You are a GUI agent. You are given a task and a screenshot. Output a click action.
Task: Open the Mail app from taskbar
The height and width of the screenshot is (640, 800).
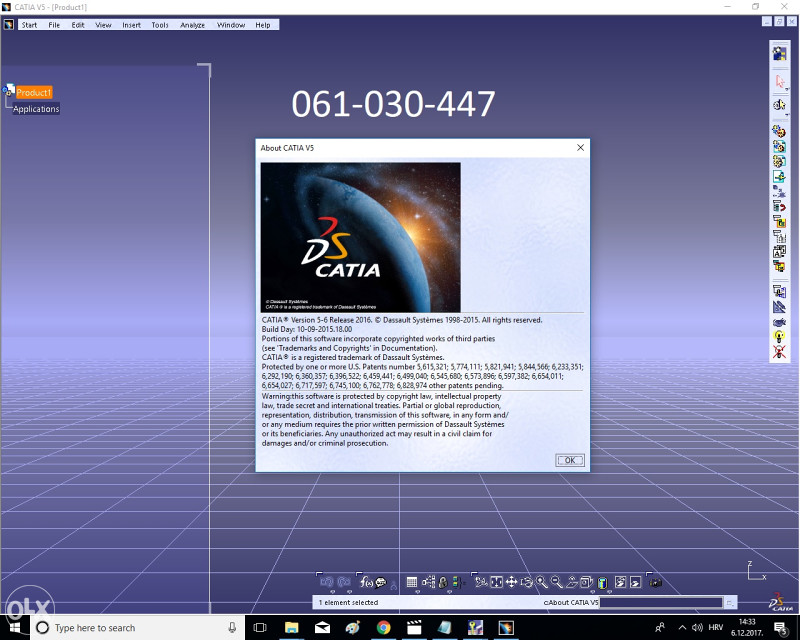(322, 627)
